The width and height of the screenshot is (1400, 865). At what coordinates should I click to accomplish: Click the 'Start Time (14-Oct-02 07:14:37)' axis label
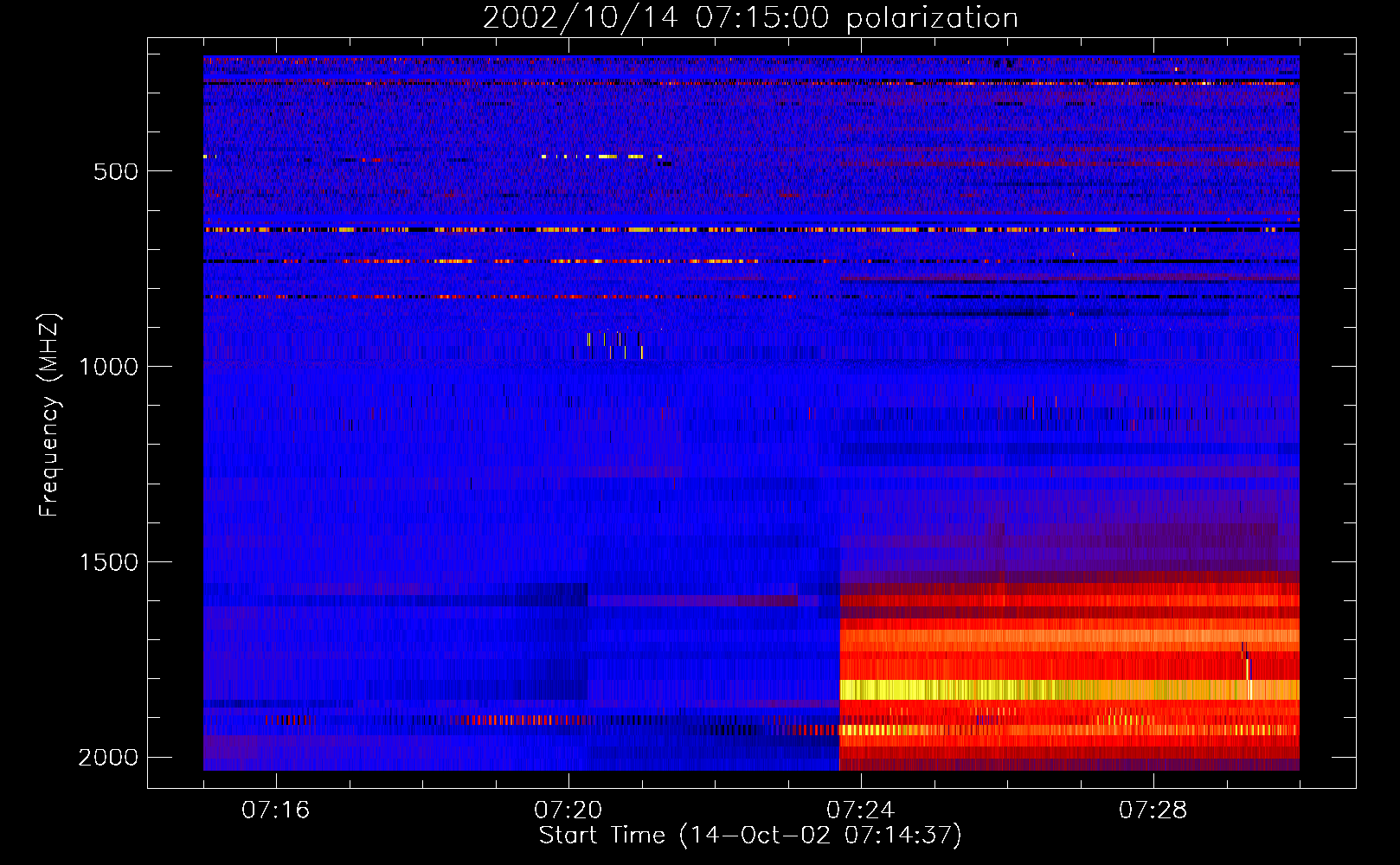[750, 836]
